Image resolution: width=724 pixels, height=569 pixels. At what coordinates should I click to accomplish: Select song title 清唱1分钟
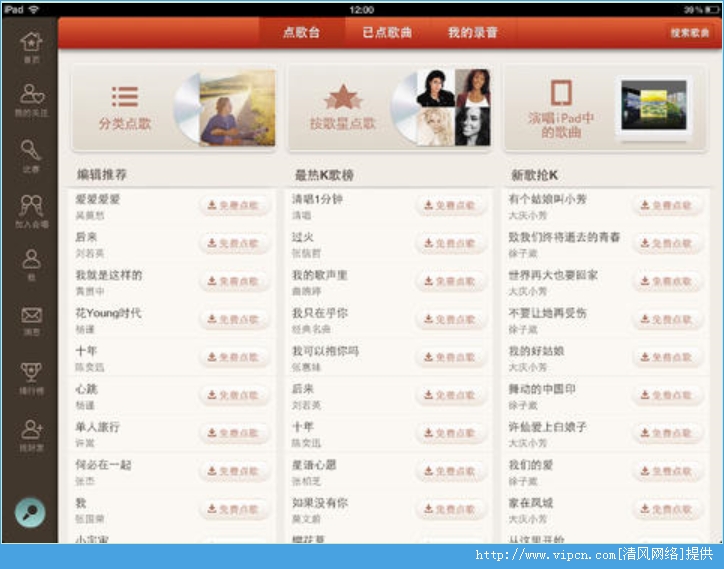tap(317, 199)
